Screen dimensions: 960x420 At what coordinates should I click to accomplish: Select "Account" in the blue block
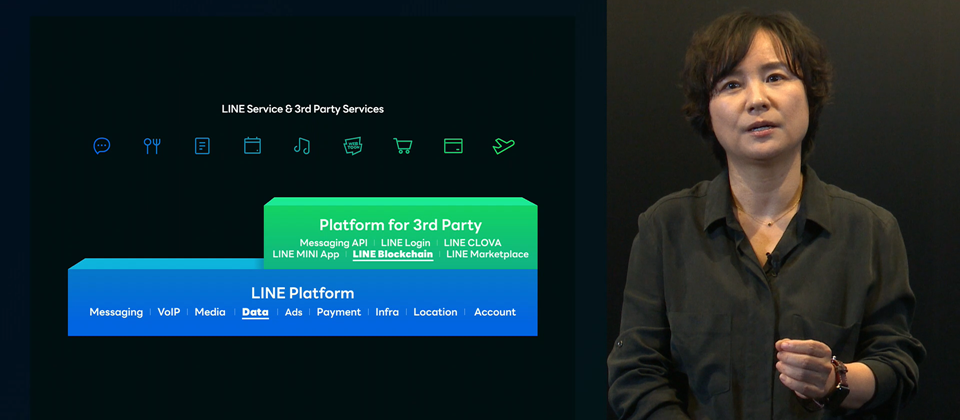(x=495, y=312)
